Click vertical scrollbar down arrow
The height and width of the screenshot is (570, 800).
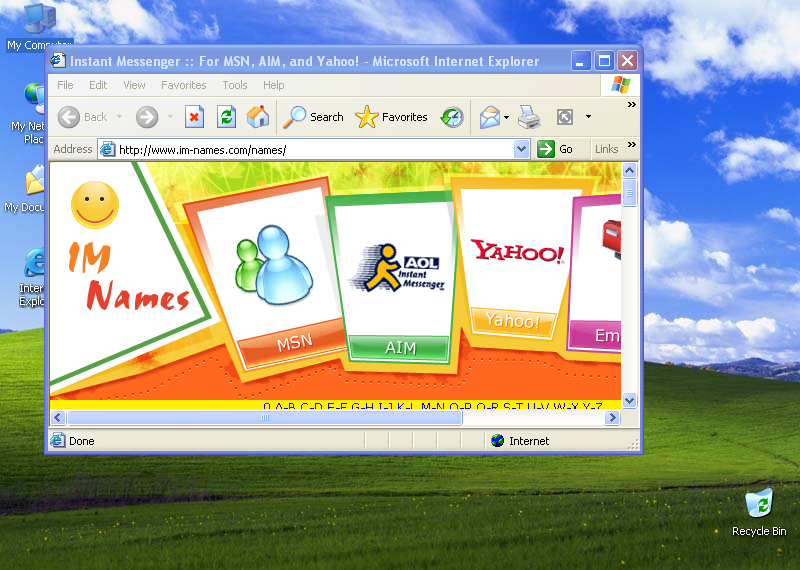coord(630,401)
